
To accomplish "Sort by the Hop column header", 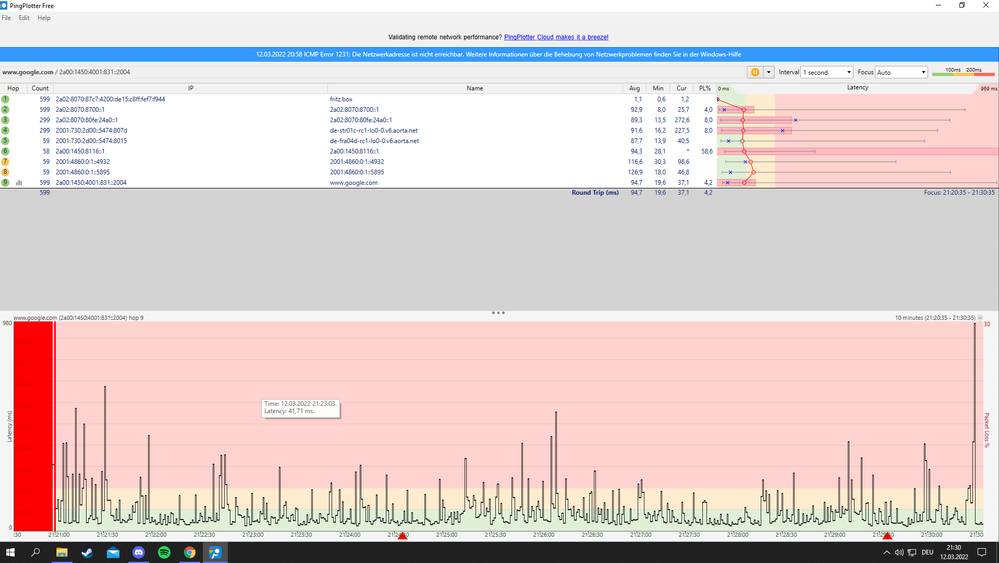I will [13, 89].
